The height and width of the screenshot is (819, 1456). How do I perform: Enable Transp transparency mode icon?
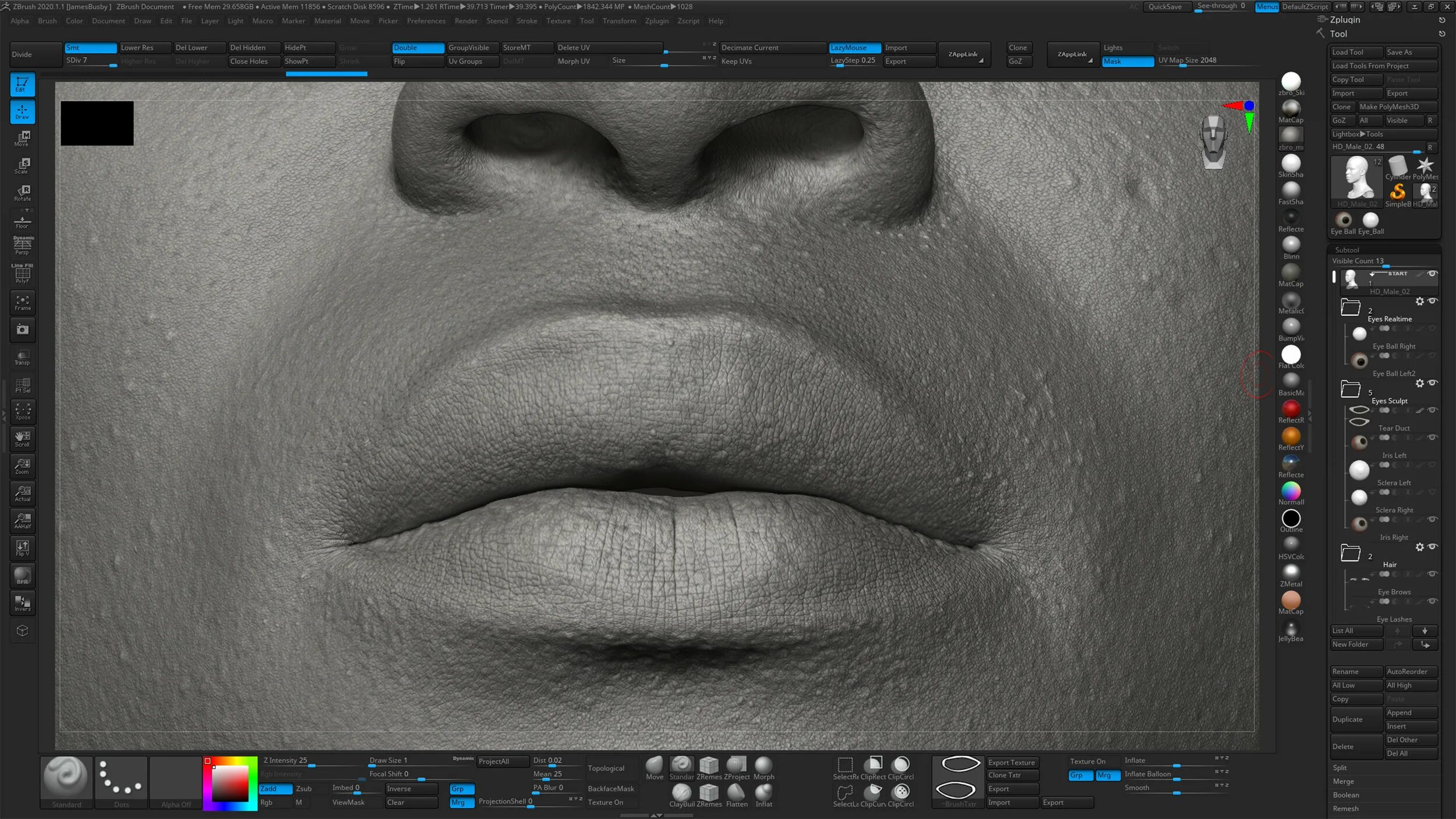point(22,357)
